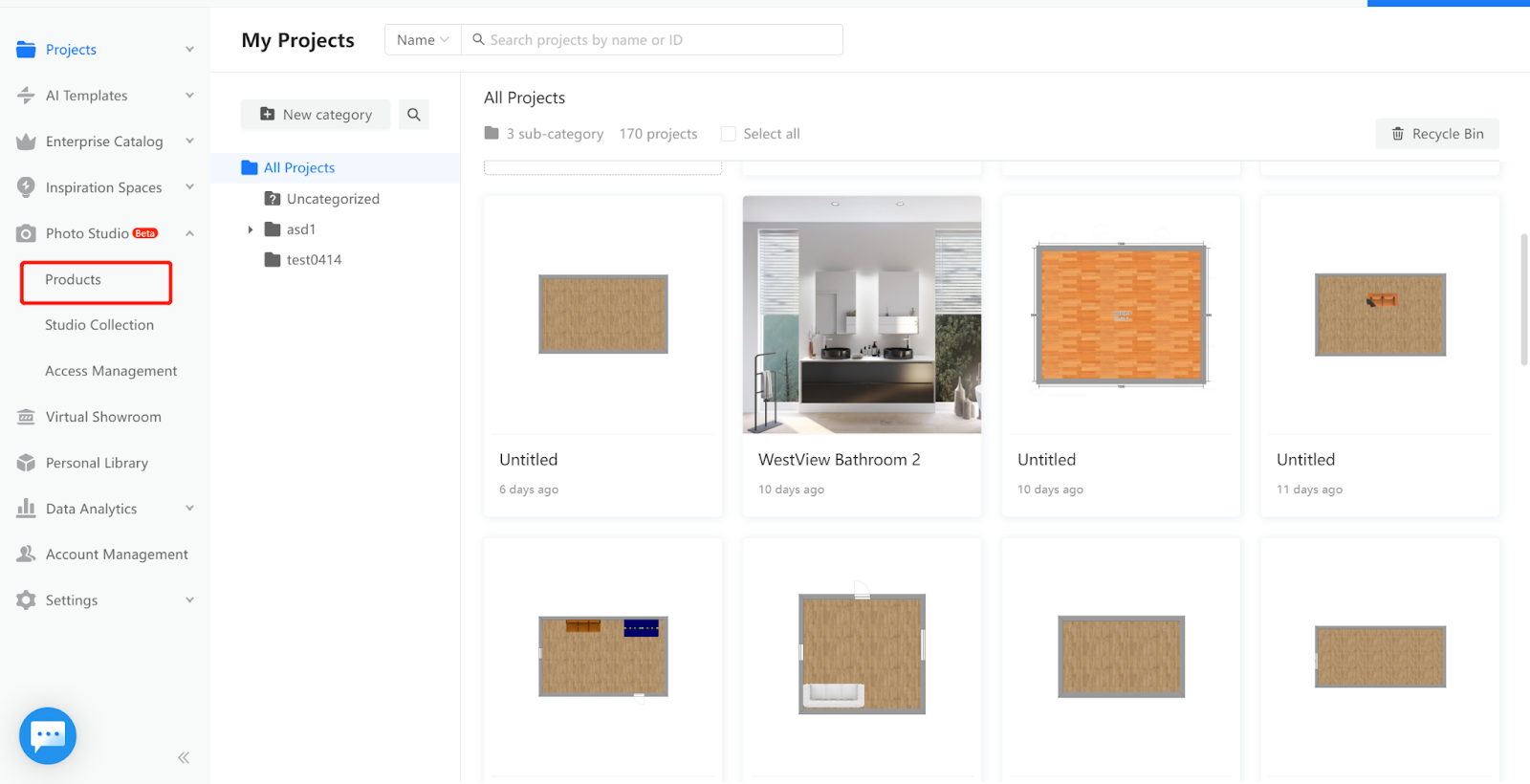Open WestView Bathroom 2 project thumbnail
Viewport: 1530px width, 784px height.
click(862, 315)
